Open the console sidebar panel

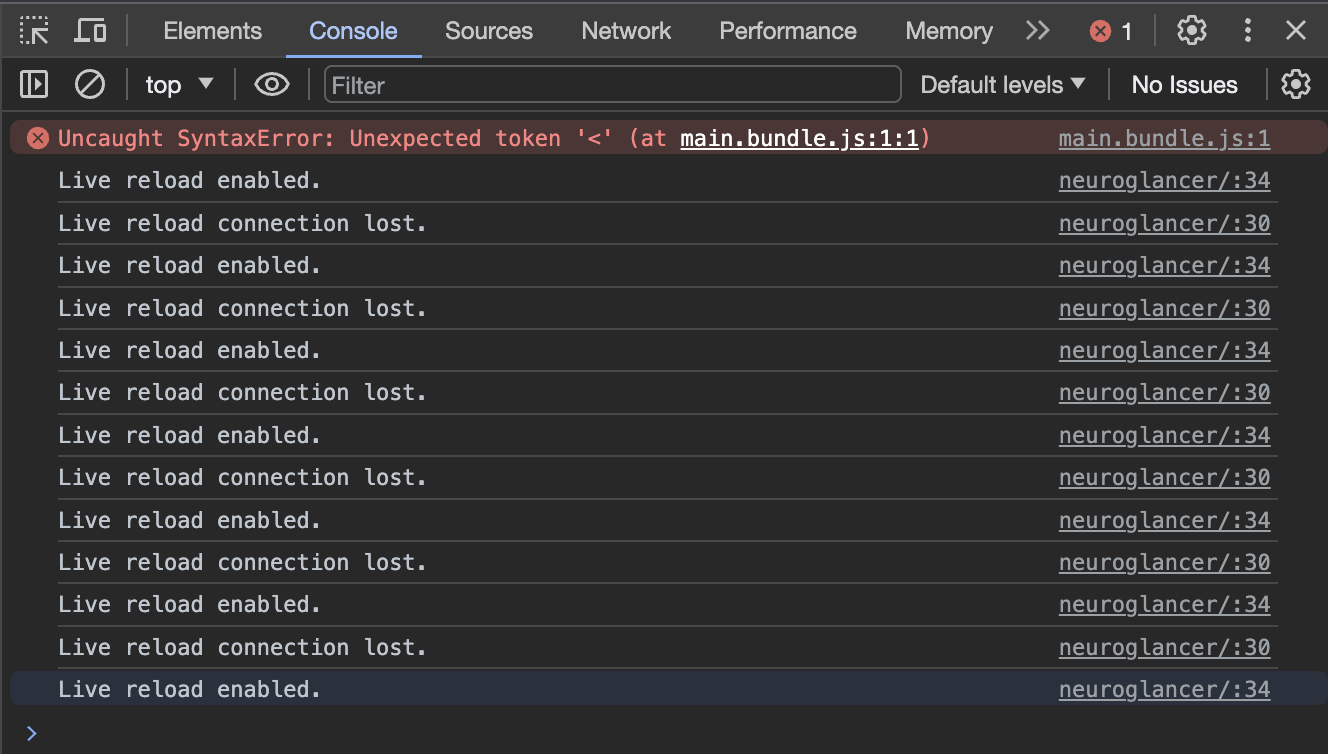click(x=33, y=84)
